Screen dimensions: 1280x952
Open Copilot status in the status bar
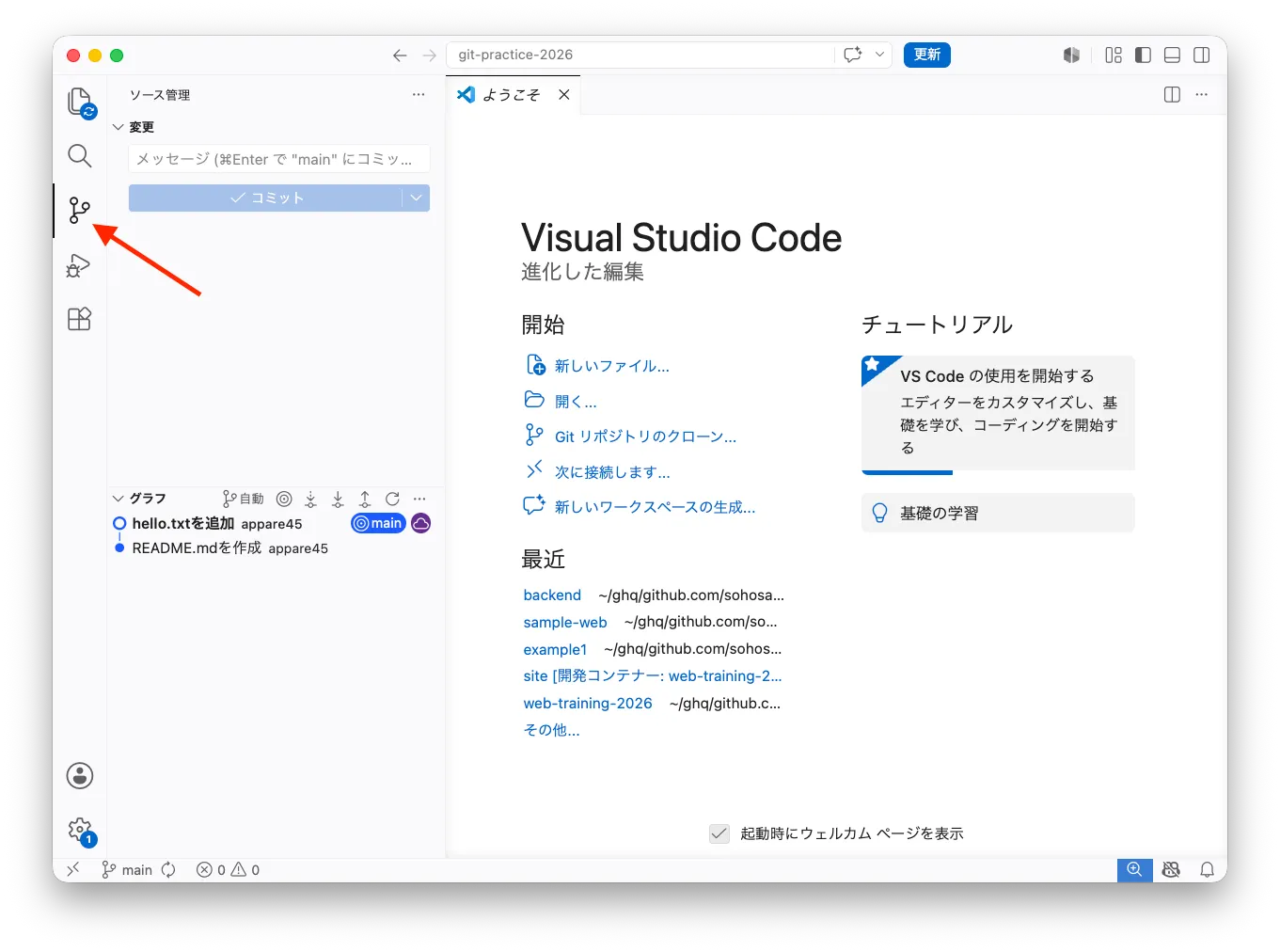1171,870
